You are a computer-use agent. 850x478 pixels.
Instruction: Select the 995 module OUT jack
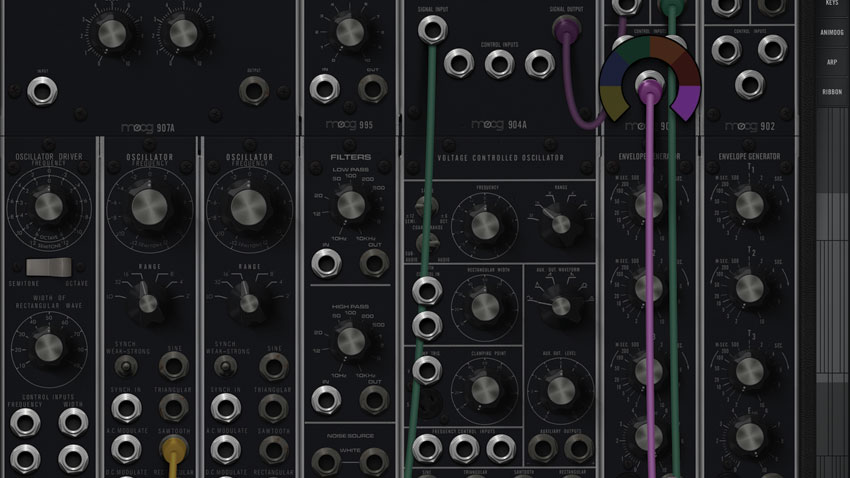click(372, 88)
